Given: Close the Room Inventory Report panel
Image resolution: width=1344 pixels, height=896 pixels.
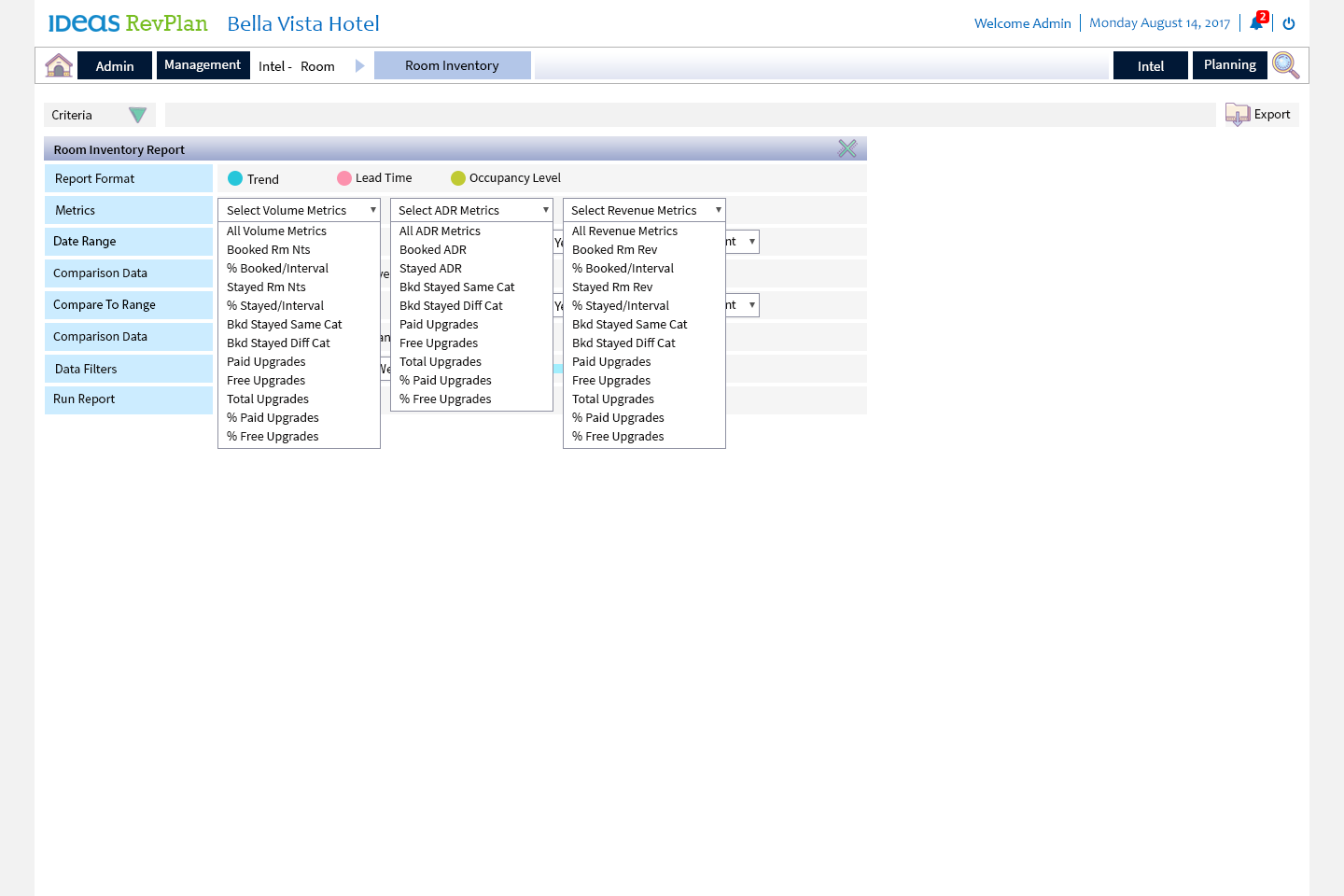Looking at the screenshot, I should tap(847, 149).
